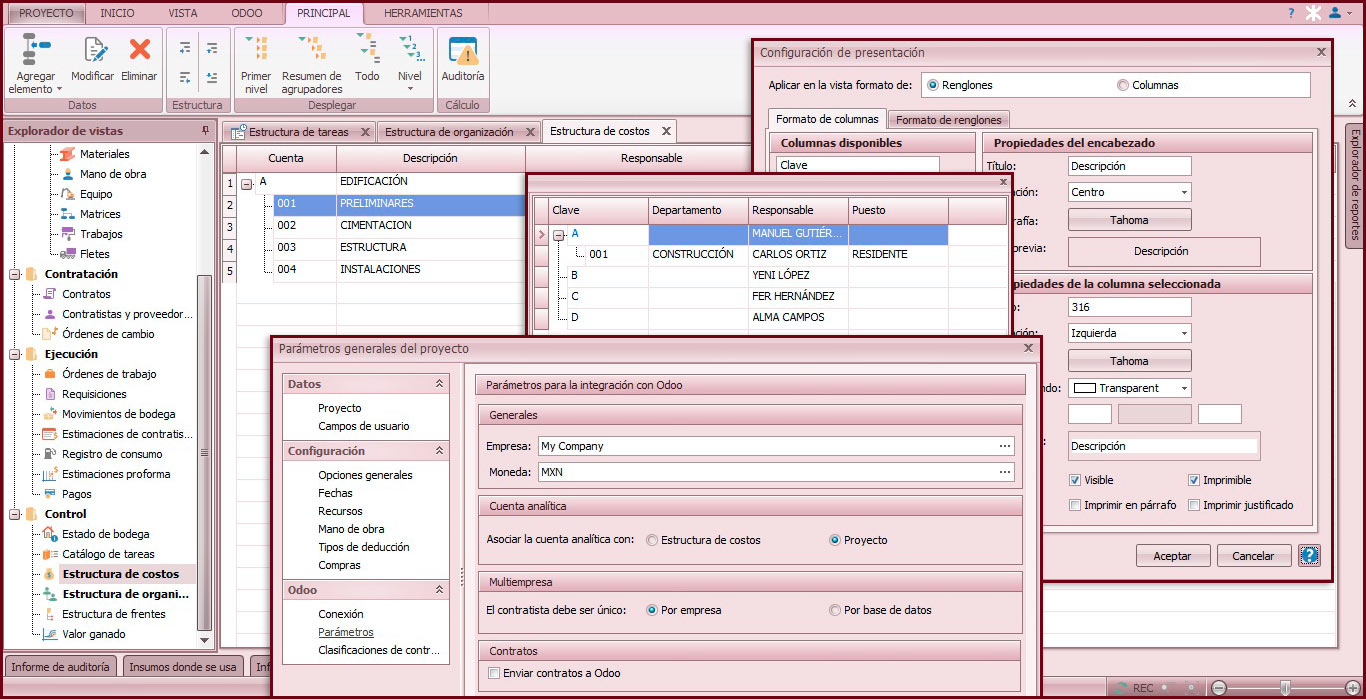Screen dimensions: 1366x699
Task: Select Equipo in the views explorer
Action: 96,194
